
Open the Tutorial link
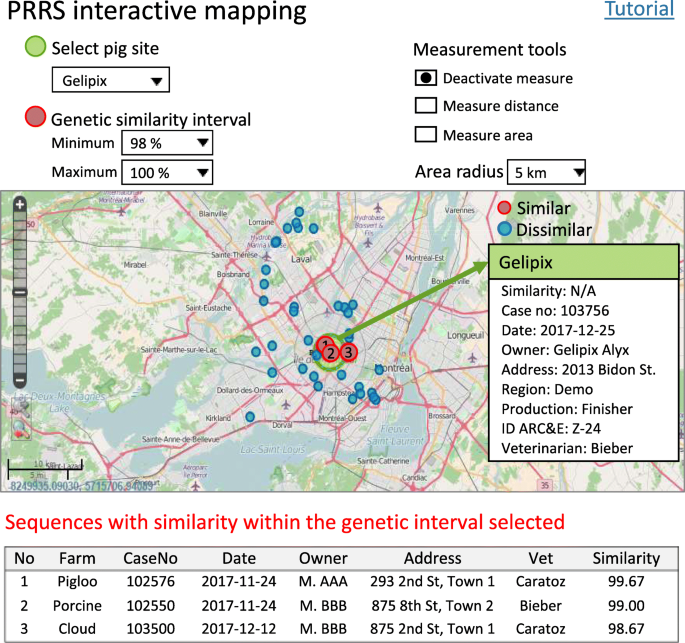[639, 11]
